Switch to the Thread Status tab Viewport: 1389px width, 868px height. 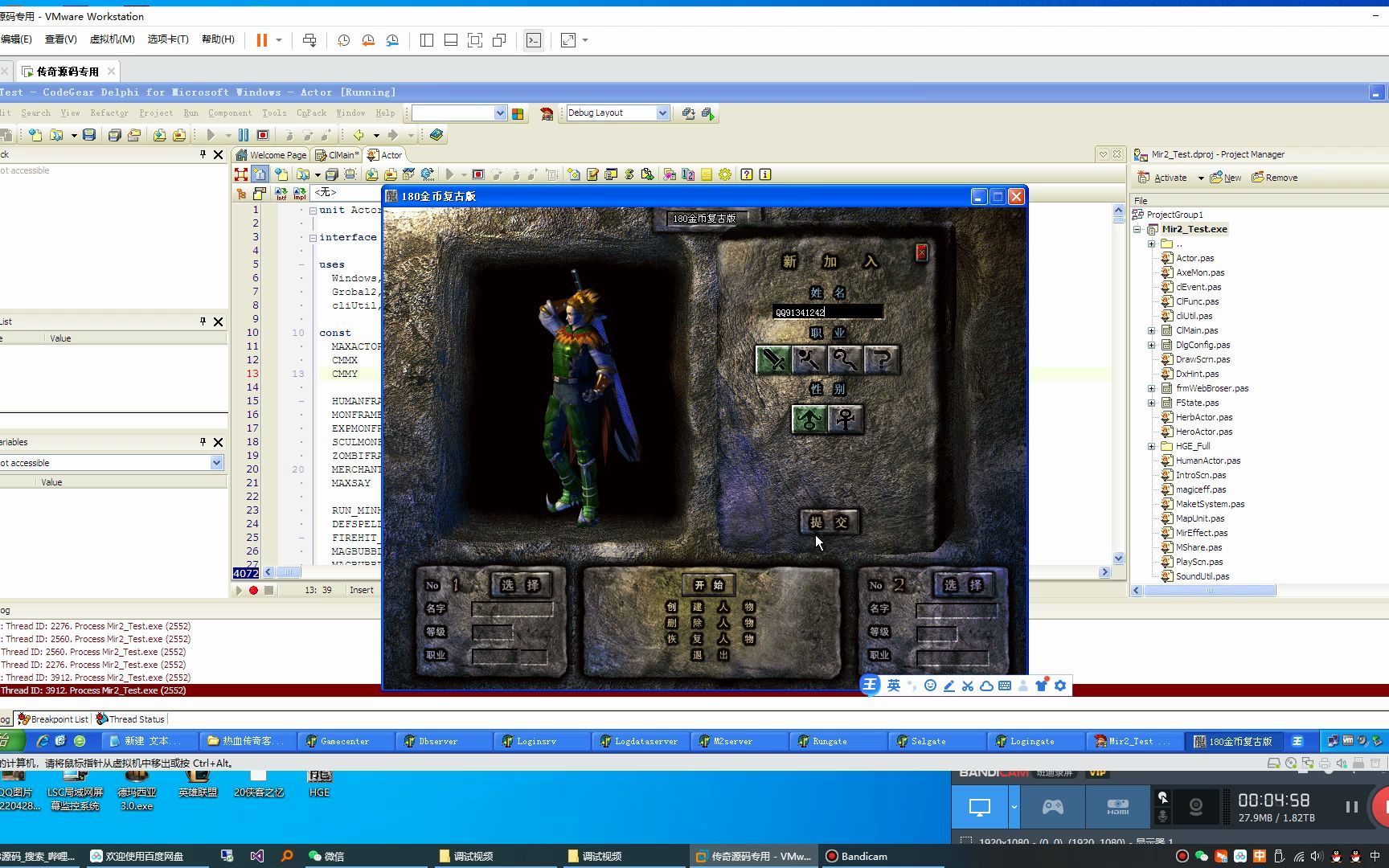pos(130,719)
